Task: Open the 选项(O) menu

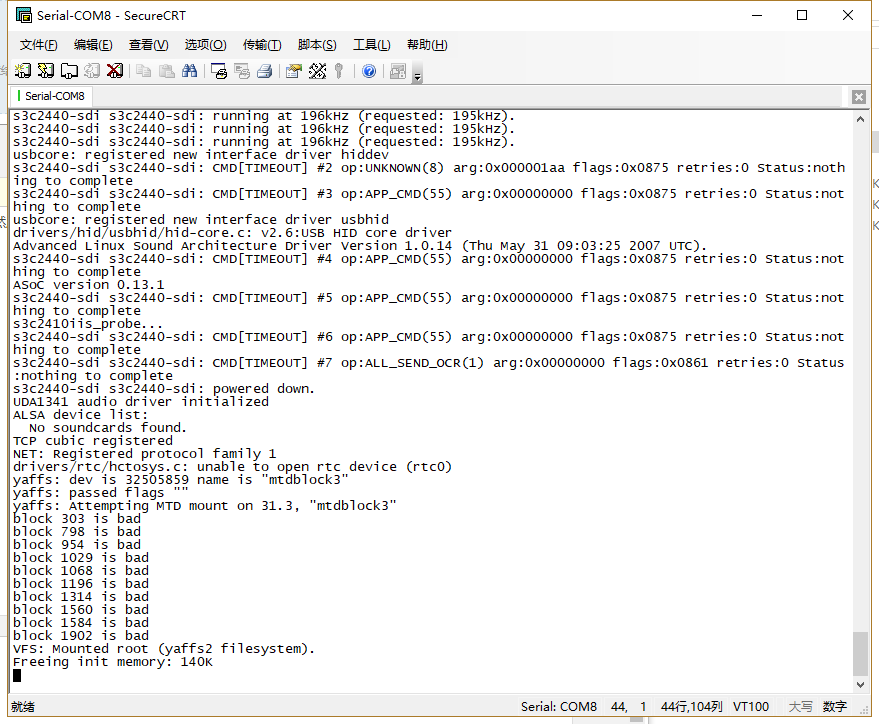Action: click(206, 45)
